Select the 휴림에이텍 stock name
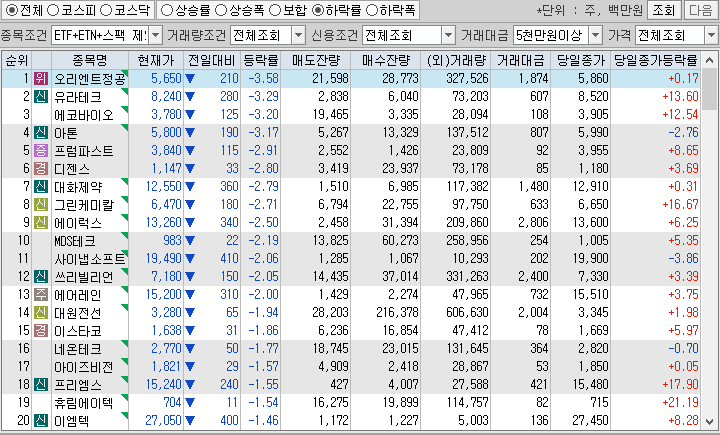The height and width of the screenshot is (435, 720). (x=84, y=403)
